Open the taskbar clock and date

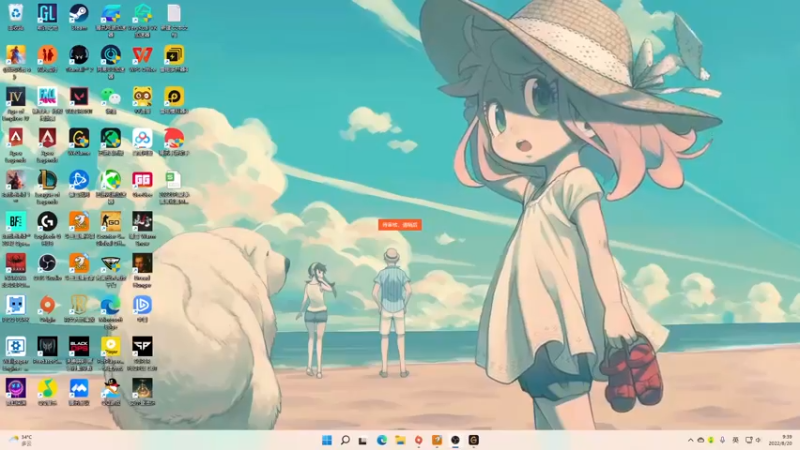[x=782, y=440]
